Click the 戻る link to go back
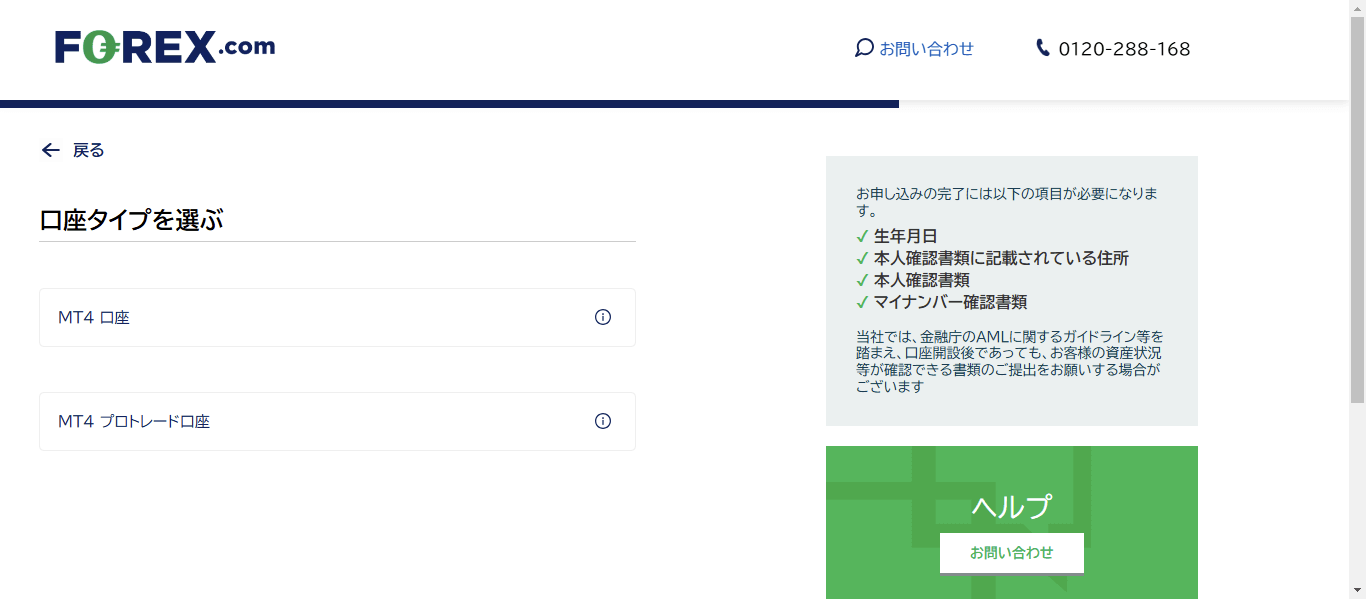1366x599 pixels. [87, 150]
